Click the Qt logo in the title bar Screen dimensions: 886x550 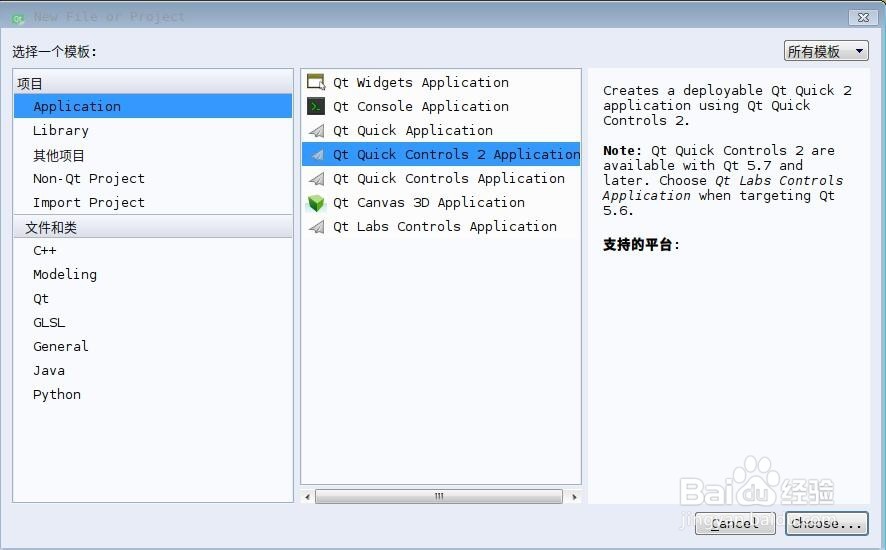tap(18, 18)
